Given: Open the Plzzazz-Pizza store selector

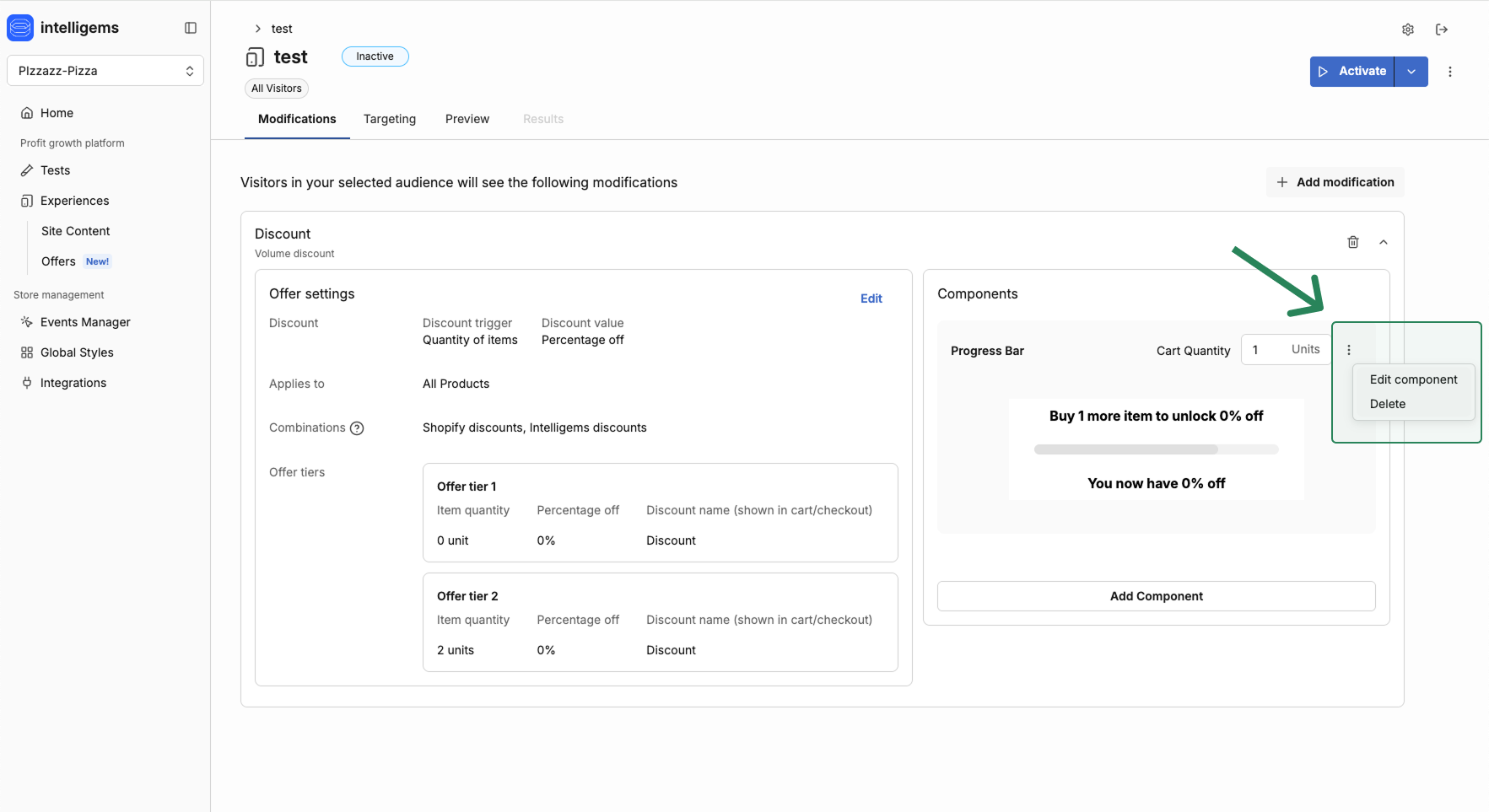Looking at the screenshot, I should pos(105,71).
